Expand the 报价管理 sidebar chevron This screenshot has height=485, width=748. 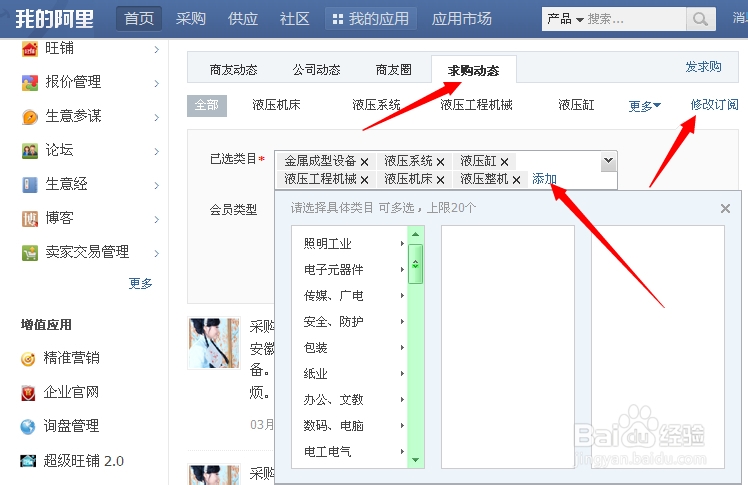pos(156,83)
